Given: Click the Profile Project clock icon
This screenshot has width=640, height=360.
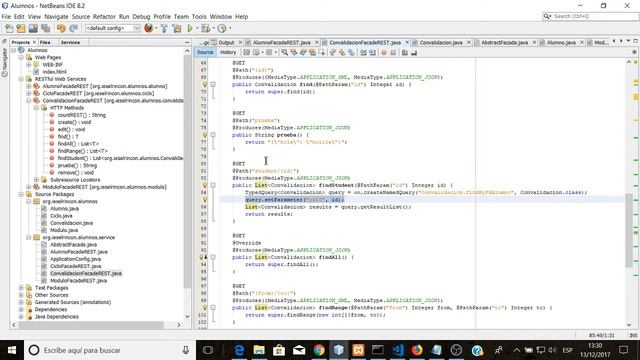Looking at the screenshot, I should click(x=222, y=28).
